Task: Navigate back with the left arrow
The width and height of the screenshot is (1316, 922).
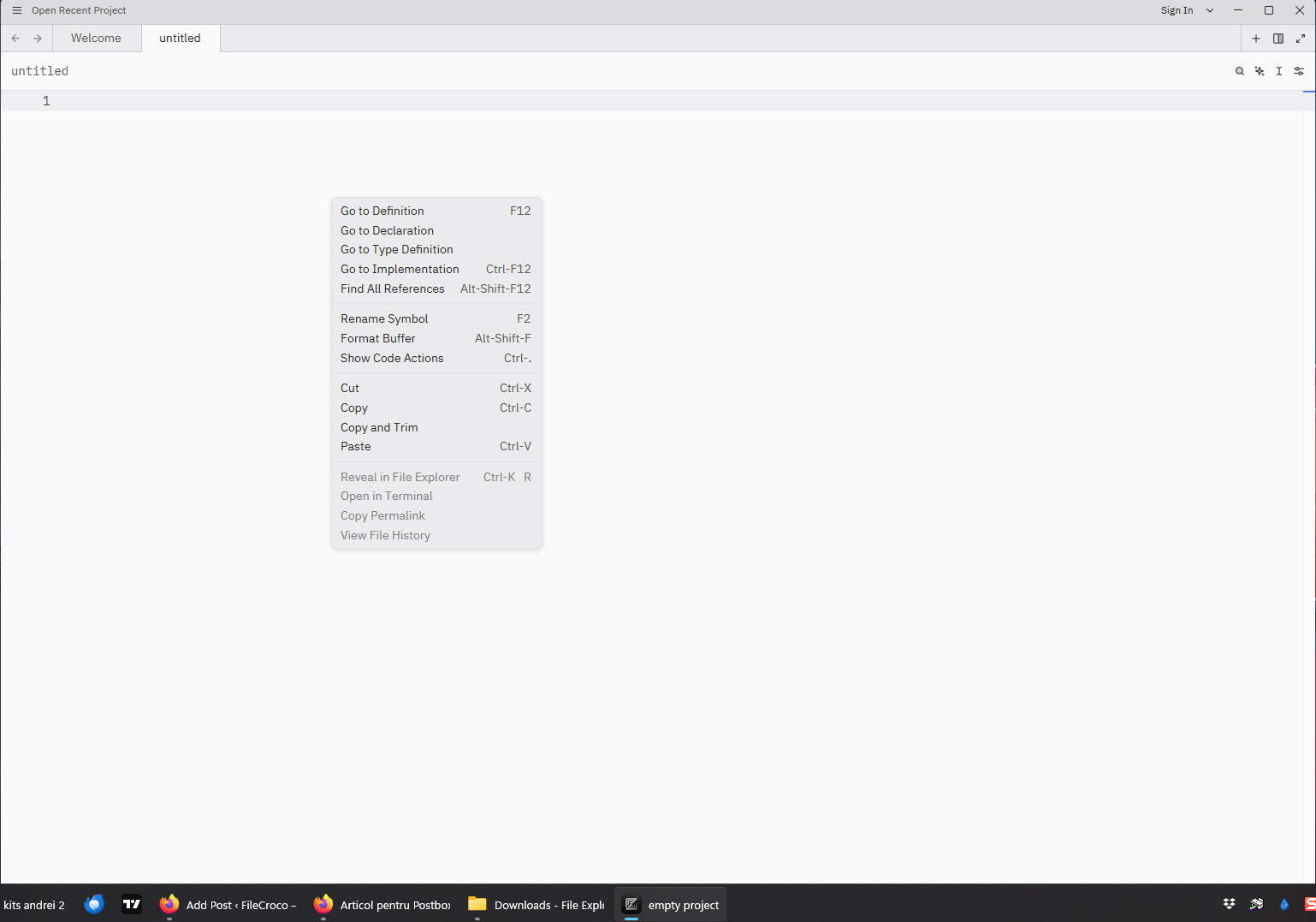Action: pyautogui.click(x=15, y=39)
